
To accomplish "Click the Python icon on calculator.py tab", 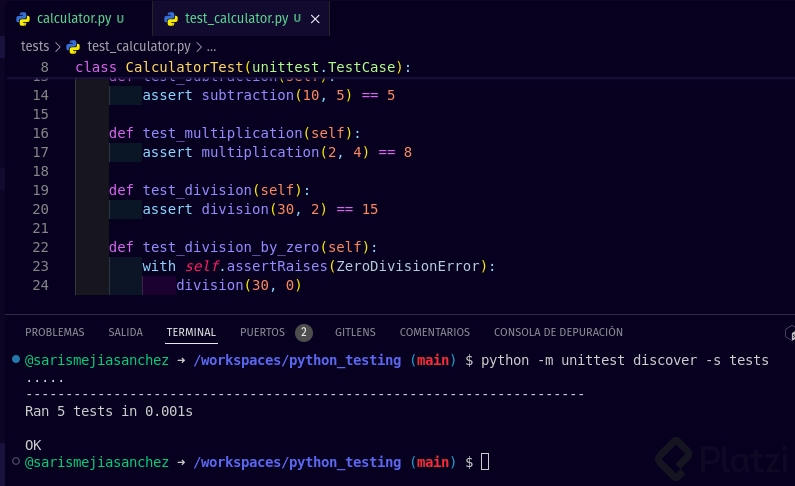I will tap(23, 19).
